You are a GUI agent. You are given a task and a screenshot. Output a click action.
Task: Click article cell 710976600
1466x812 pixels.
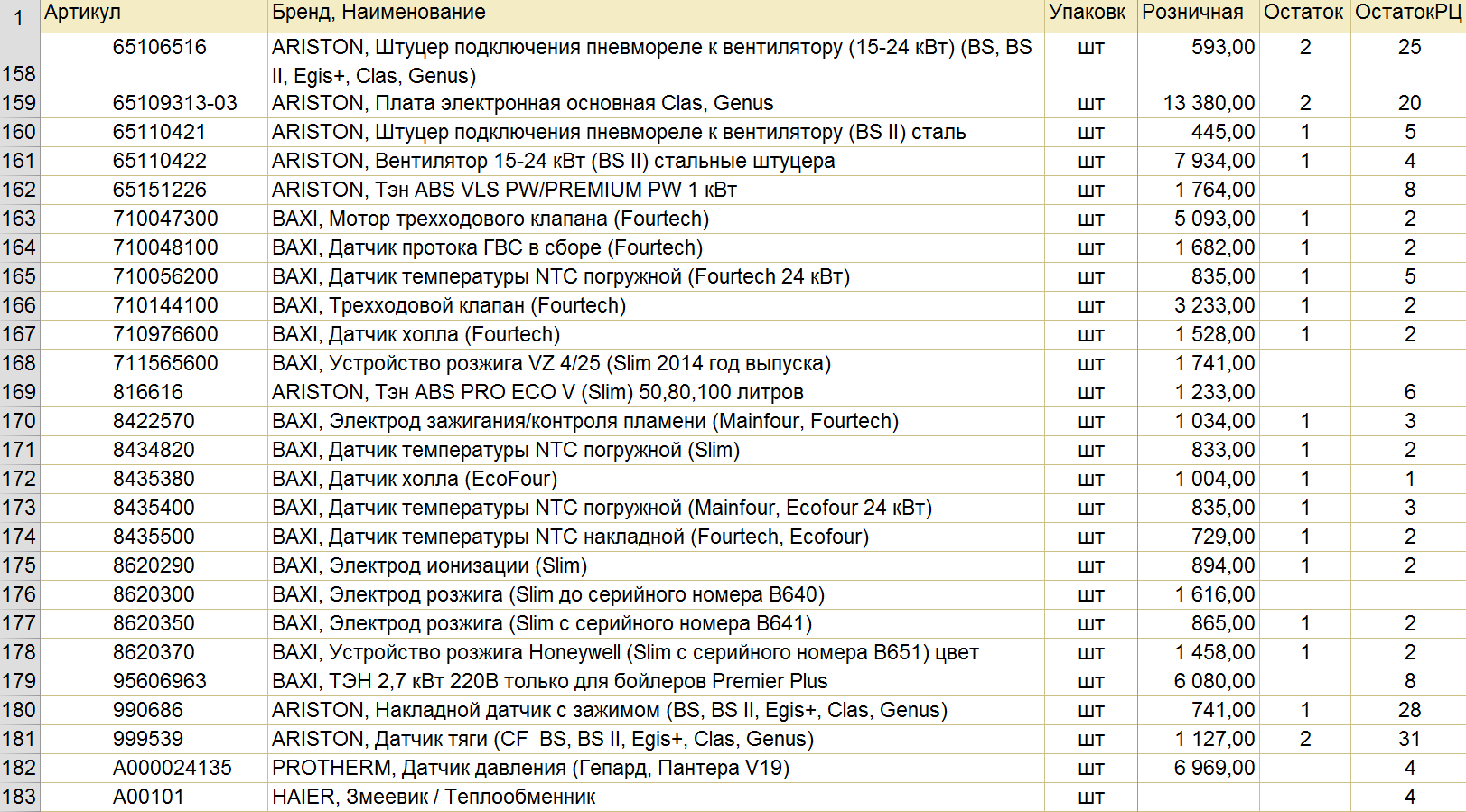tap(154, 334)
